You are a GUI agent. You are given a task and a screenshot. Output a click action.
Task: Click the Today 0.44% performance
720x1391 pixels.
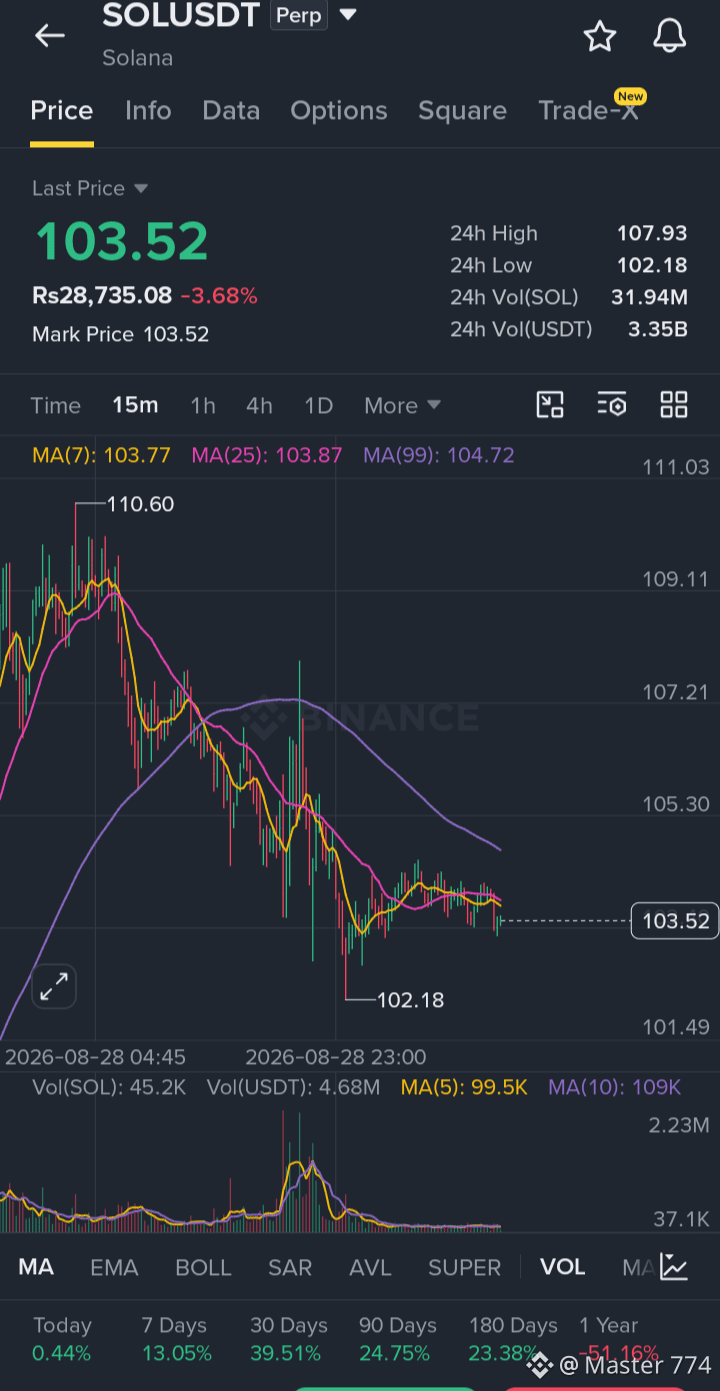tap(61, 1339)
